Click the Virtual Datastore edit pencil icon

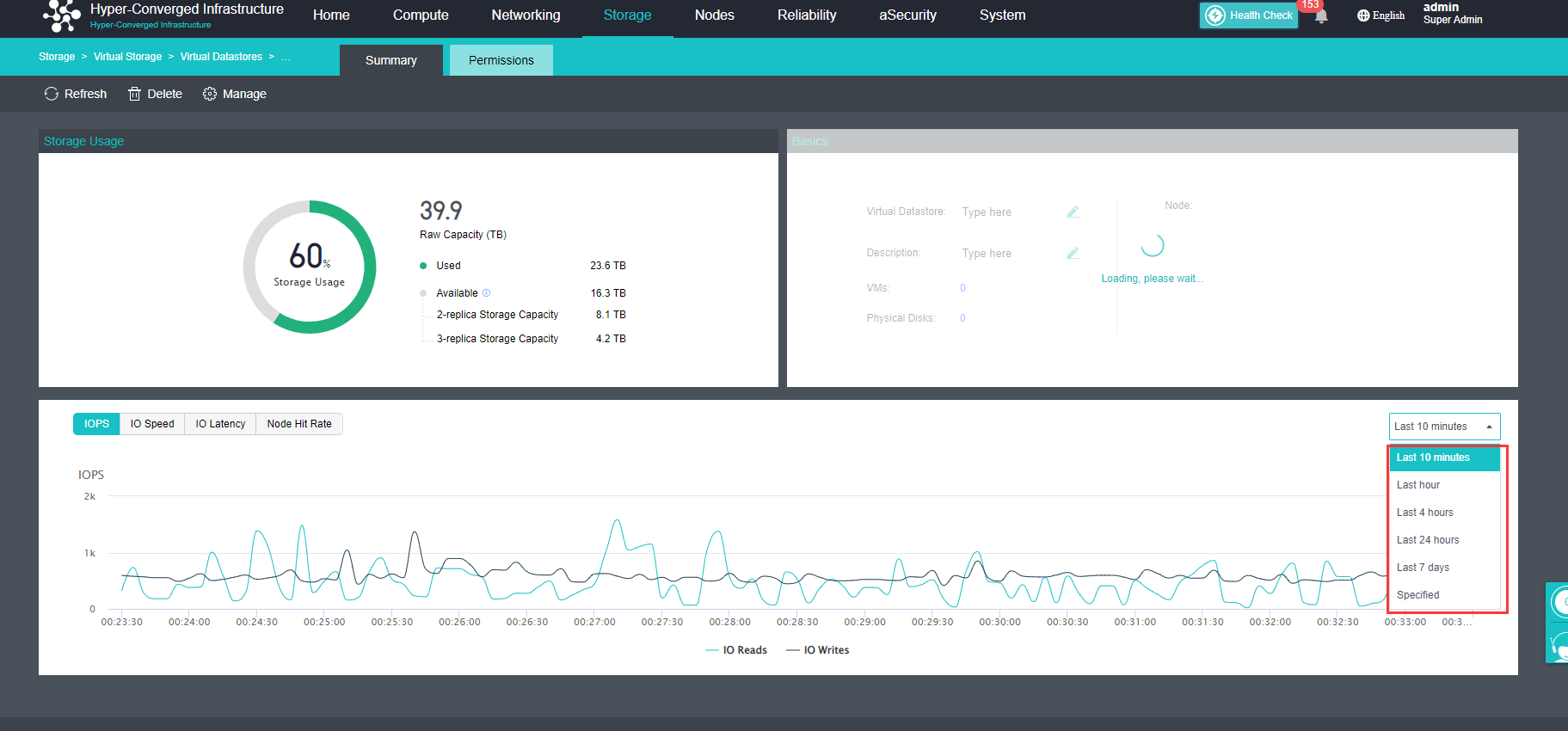[1073, 212]
